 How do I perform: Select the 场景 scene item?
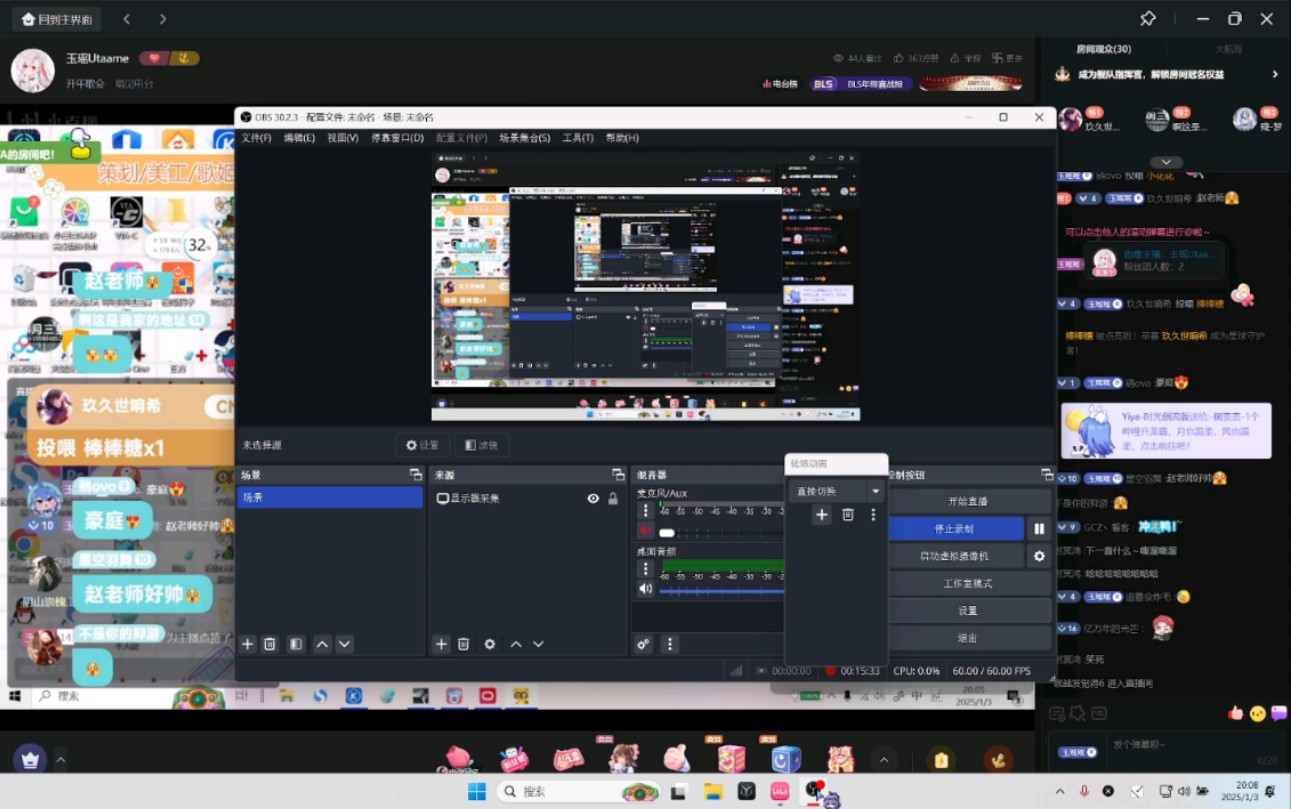pos(329,497)
